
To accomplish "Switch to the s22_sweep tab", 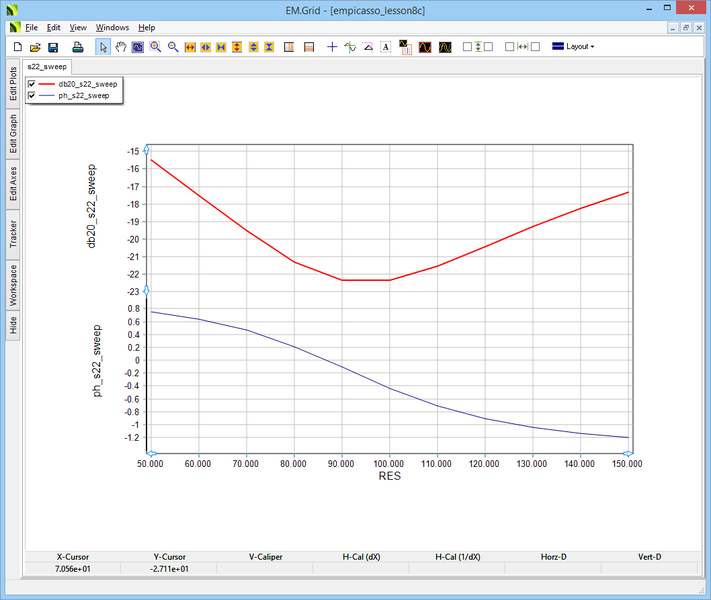I will [x=46, y=65].
